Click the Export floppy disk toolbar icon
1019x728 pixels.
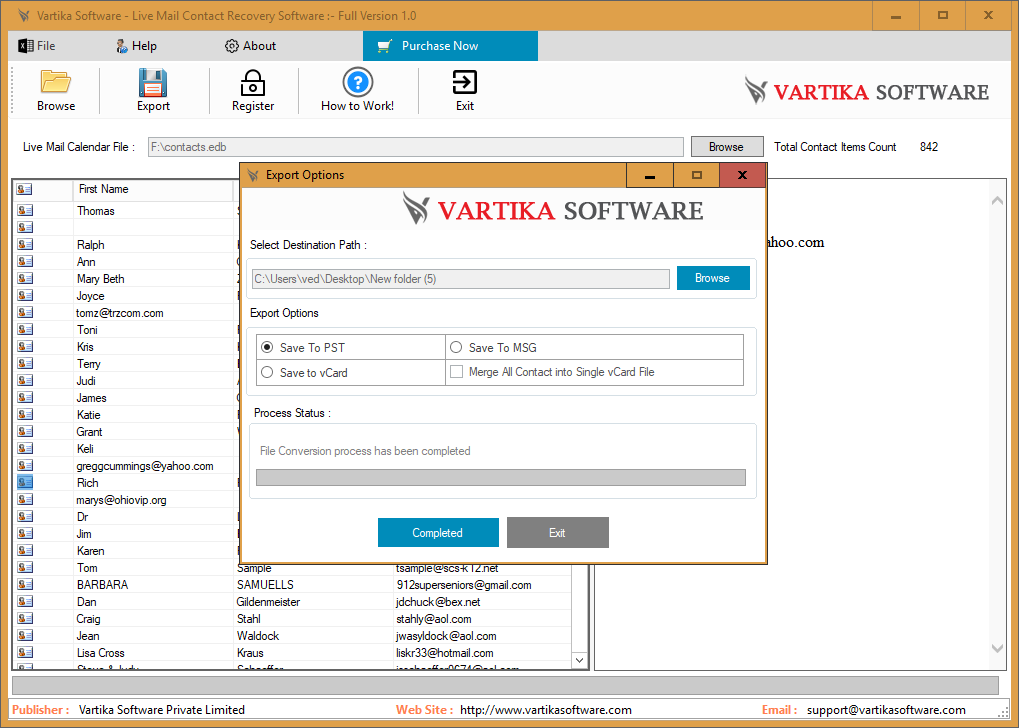153,83
